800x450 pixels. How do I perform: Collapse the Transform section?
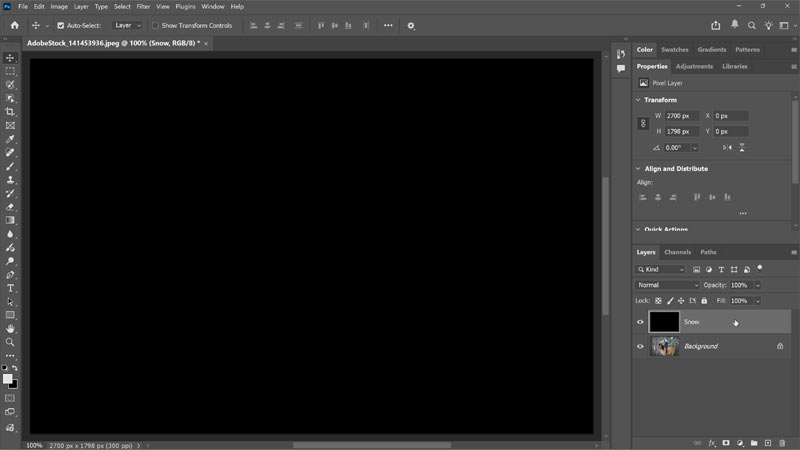click(x=639, y=100)
